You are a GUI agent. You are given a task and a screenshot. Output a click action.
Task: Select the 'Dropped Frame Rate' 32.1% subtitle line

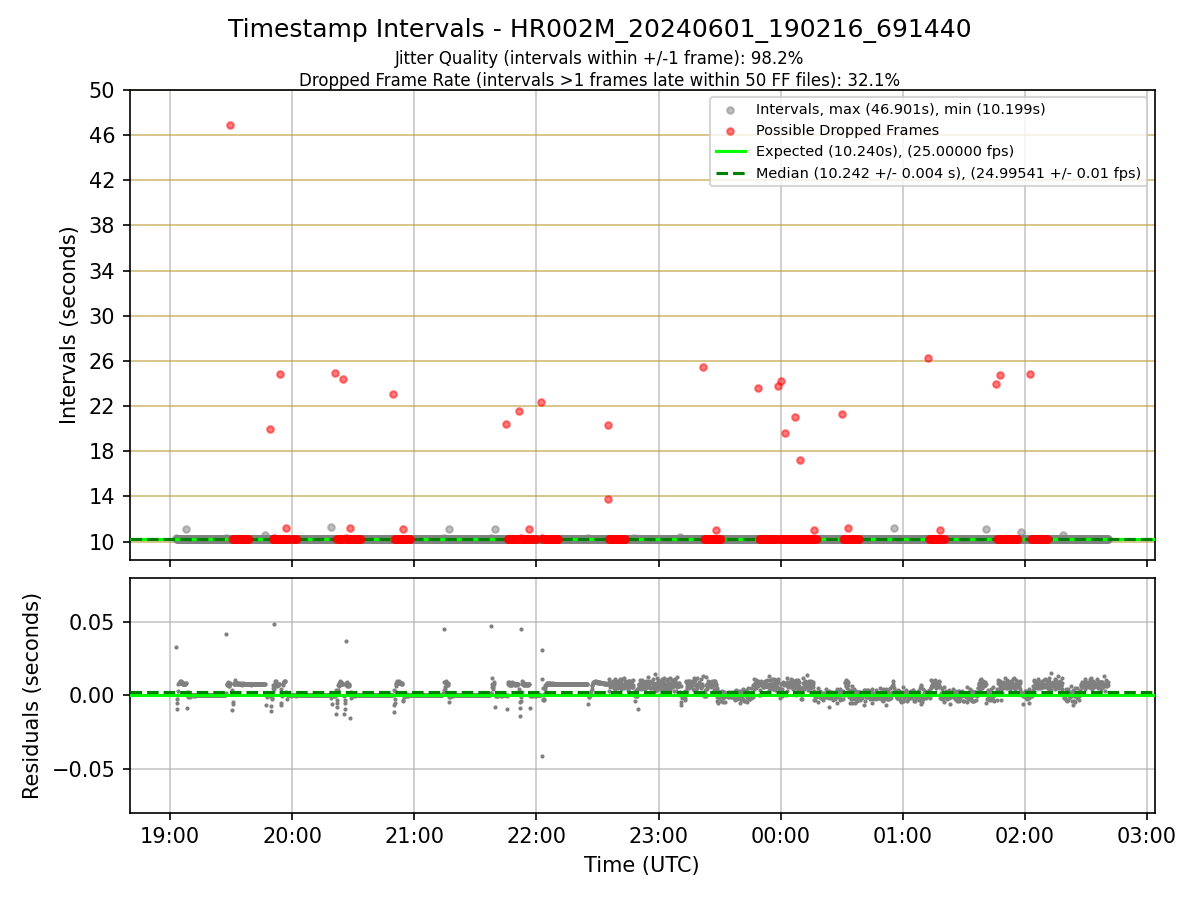tap(599, 80)
